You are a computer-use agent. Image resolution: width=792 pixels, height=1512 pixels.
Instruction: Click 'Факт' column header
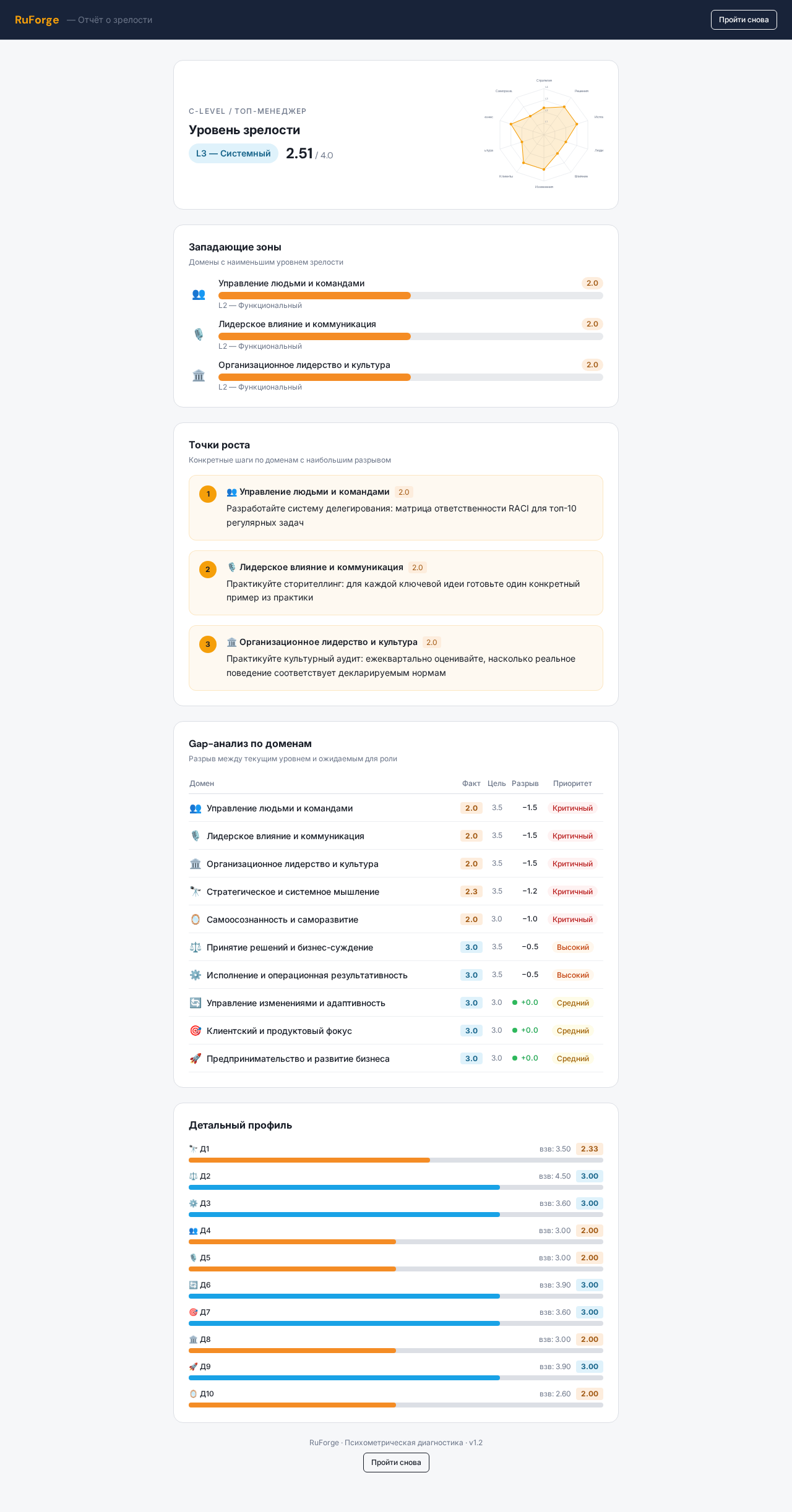coord(471,784)
